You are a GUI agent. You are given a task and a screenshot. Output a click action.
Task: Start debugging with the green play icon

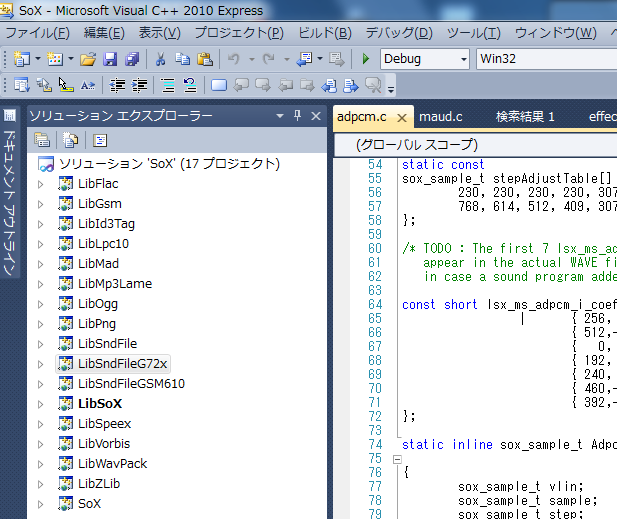tap(366, 59)
